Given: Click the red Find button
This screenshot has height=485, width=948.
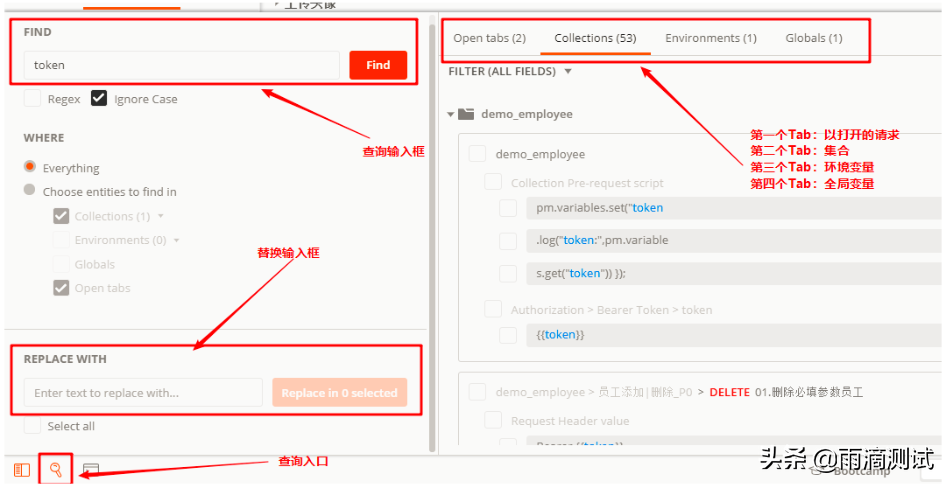Looking at the screenshot, I should tap(378, 65).
